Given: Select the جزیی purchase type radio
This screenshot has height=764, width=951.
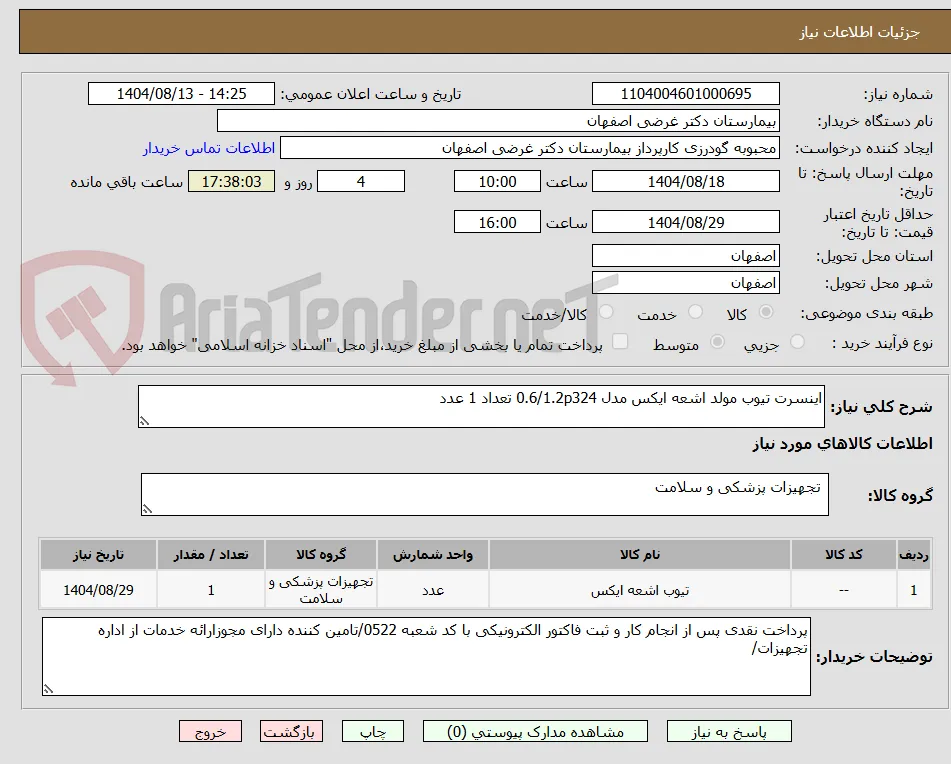Looking at the screenshot, I should click(x=798, y=341).
